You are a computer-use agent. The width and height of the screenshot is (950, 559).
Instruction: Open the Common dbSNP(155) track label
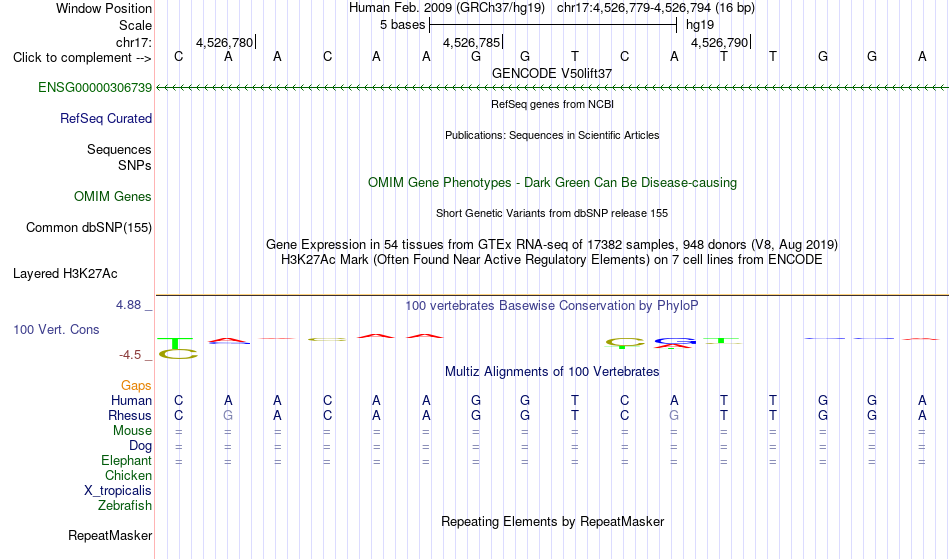coord(88,227)
